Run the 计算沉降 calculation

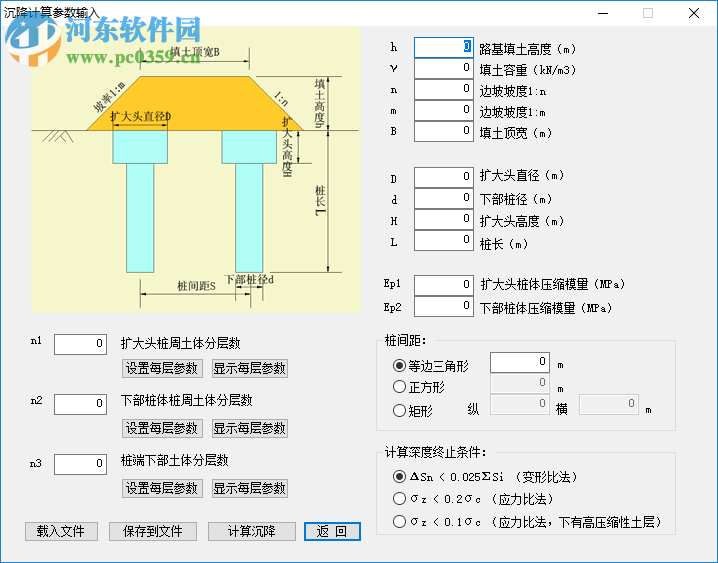tap(252, 531)
